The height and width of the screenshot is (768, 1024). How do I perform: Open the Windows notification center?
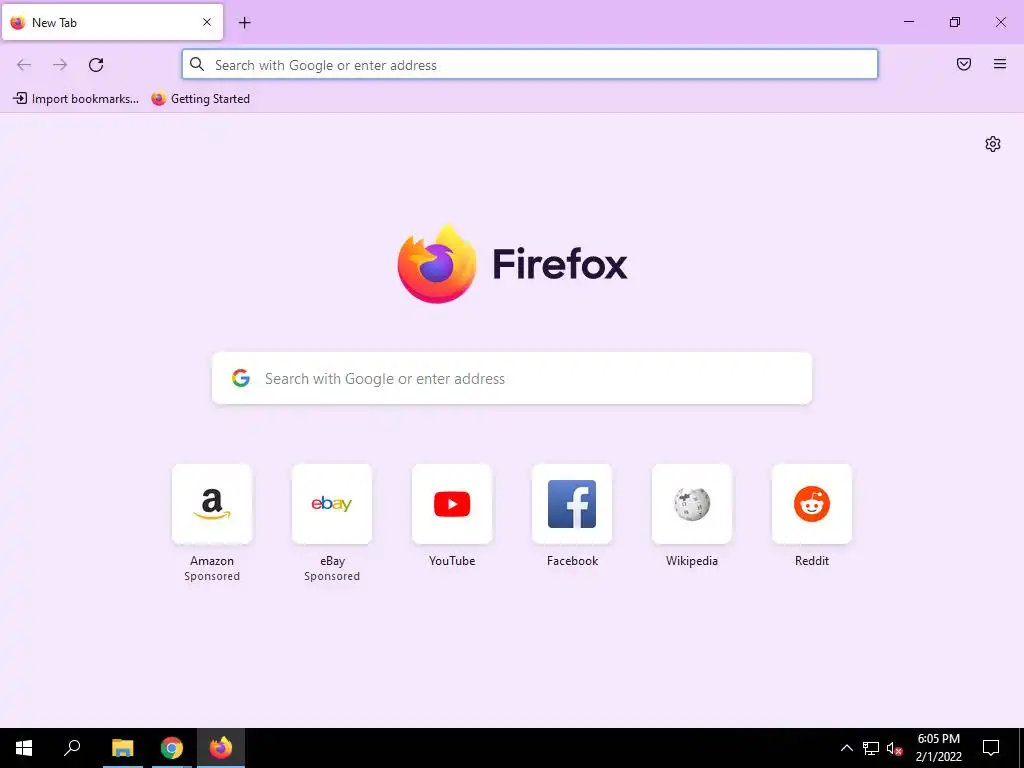pyautogui.click(x=991, y=748)
